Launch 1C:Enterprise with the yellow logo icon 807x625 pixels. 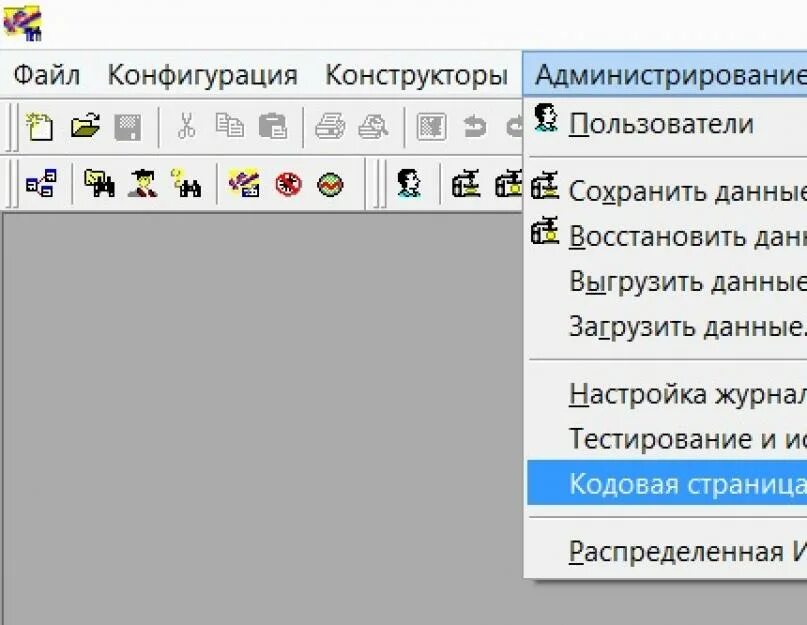click(244, 184)
